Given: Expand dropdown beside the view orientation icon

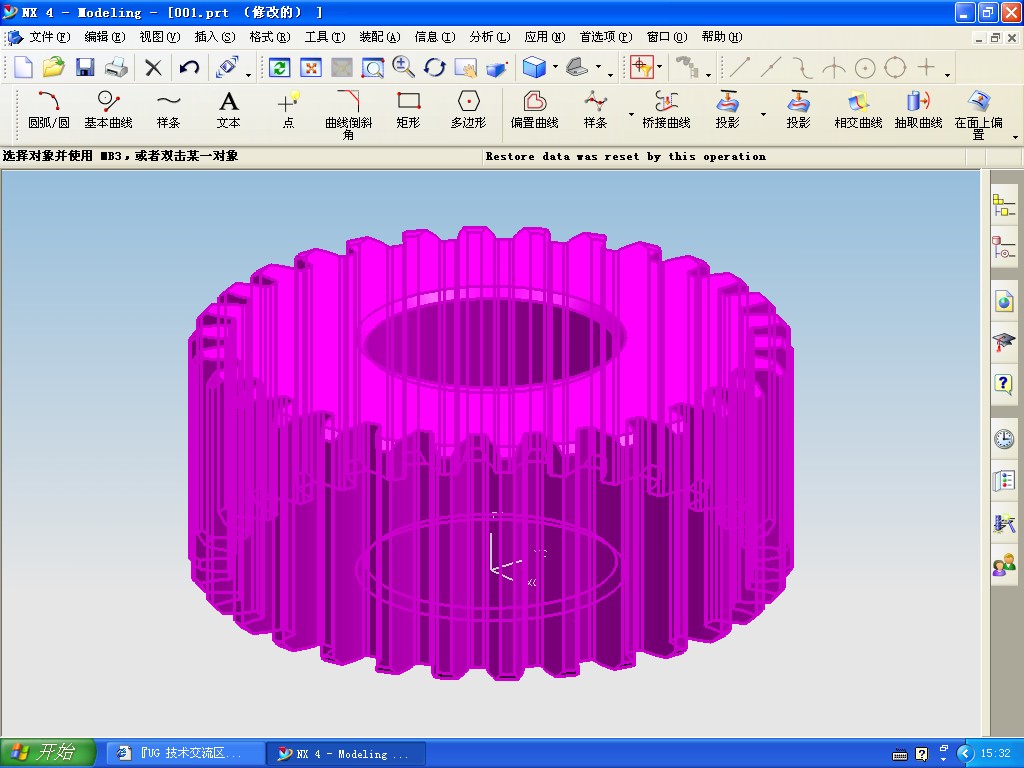Looking at the screenshot, I should pyautogui.click(x=598, y=67).
